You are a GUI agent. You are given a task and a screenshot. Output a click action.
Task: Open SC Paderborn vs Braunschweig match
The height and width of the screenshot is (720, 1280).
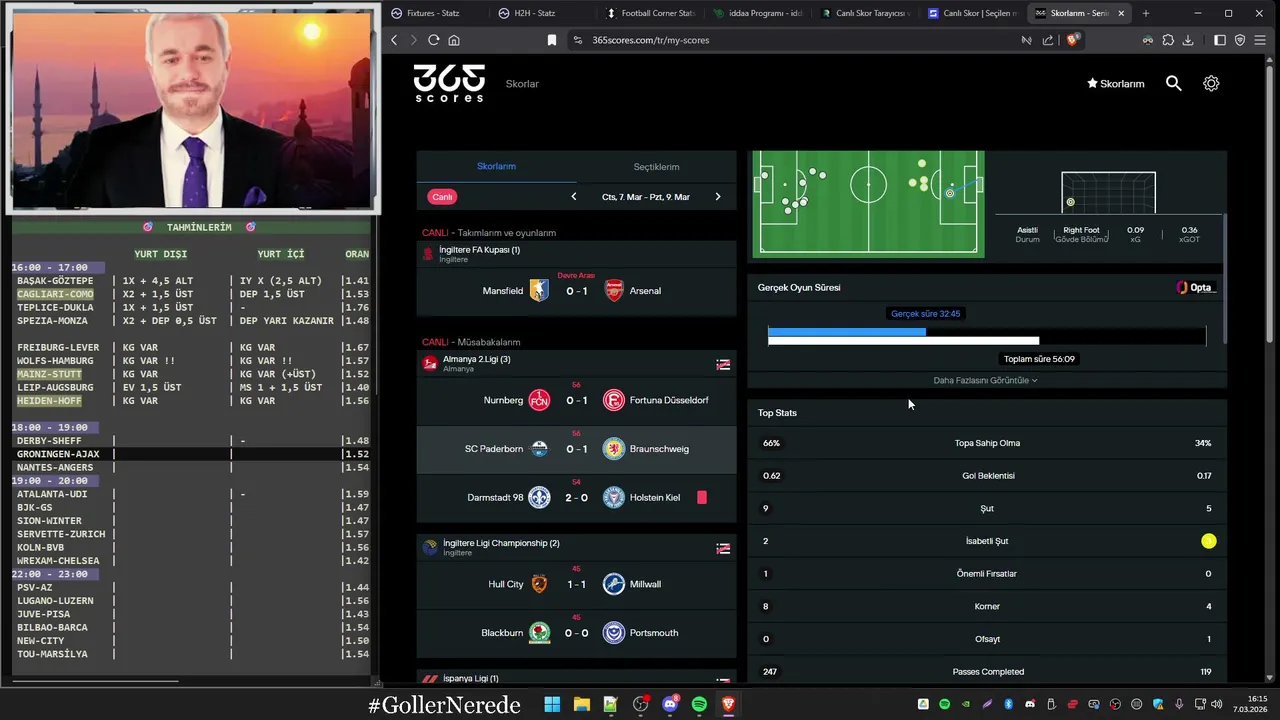(576, 449)
